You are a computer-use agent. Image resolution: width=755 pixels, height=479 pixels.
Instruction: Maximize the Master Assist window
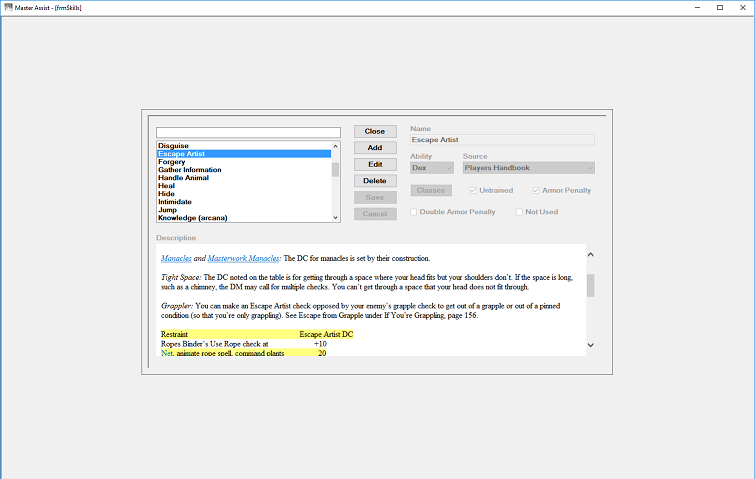720,8
